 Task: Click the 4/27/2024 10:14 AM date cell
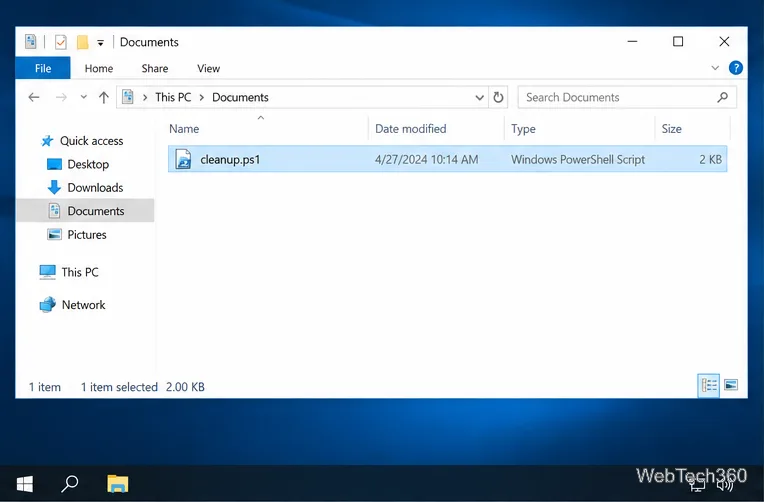click(x=426, y=159)
